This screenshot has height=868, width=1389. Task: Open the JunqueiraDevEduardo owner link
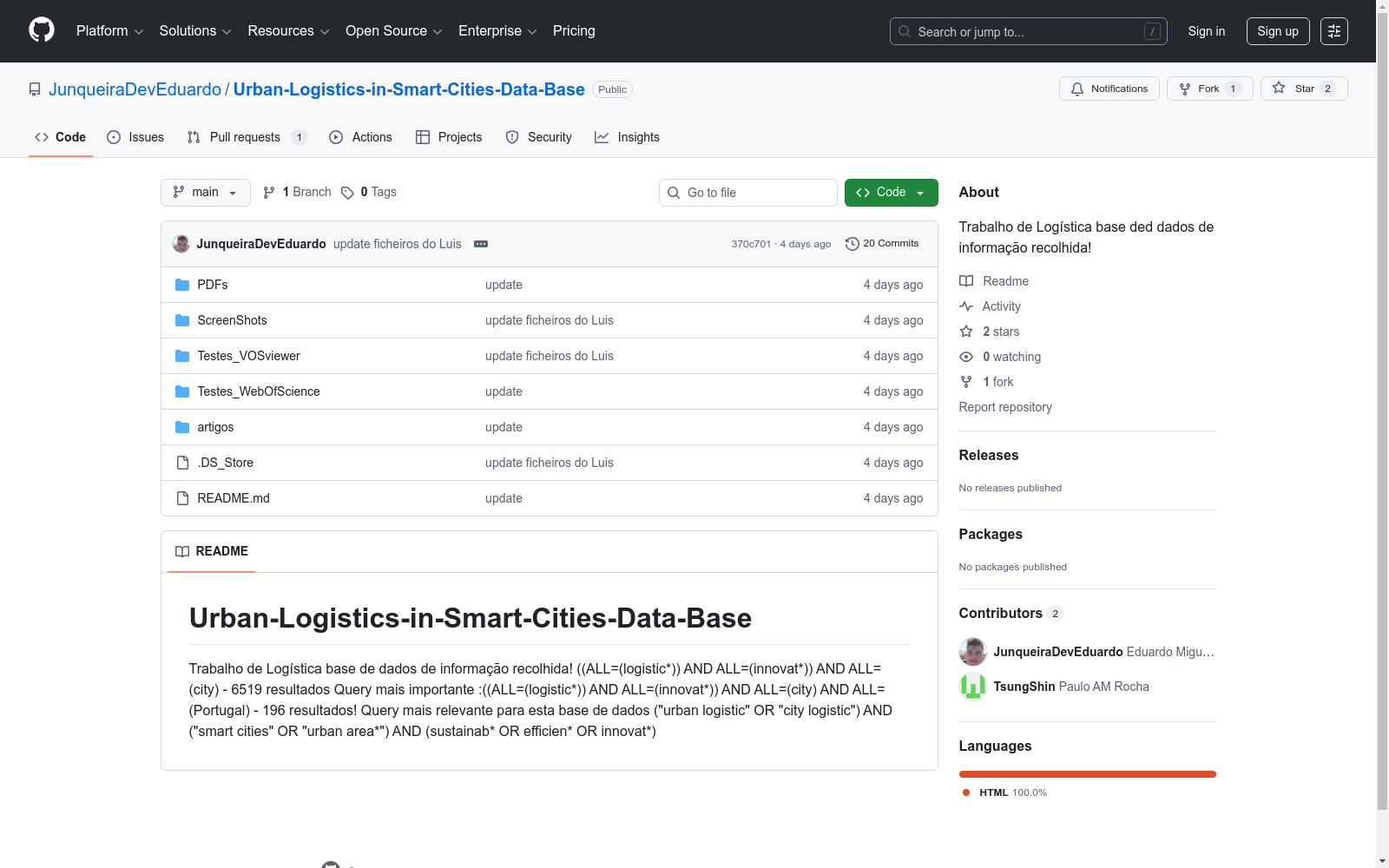pos(135,89)
